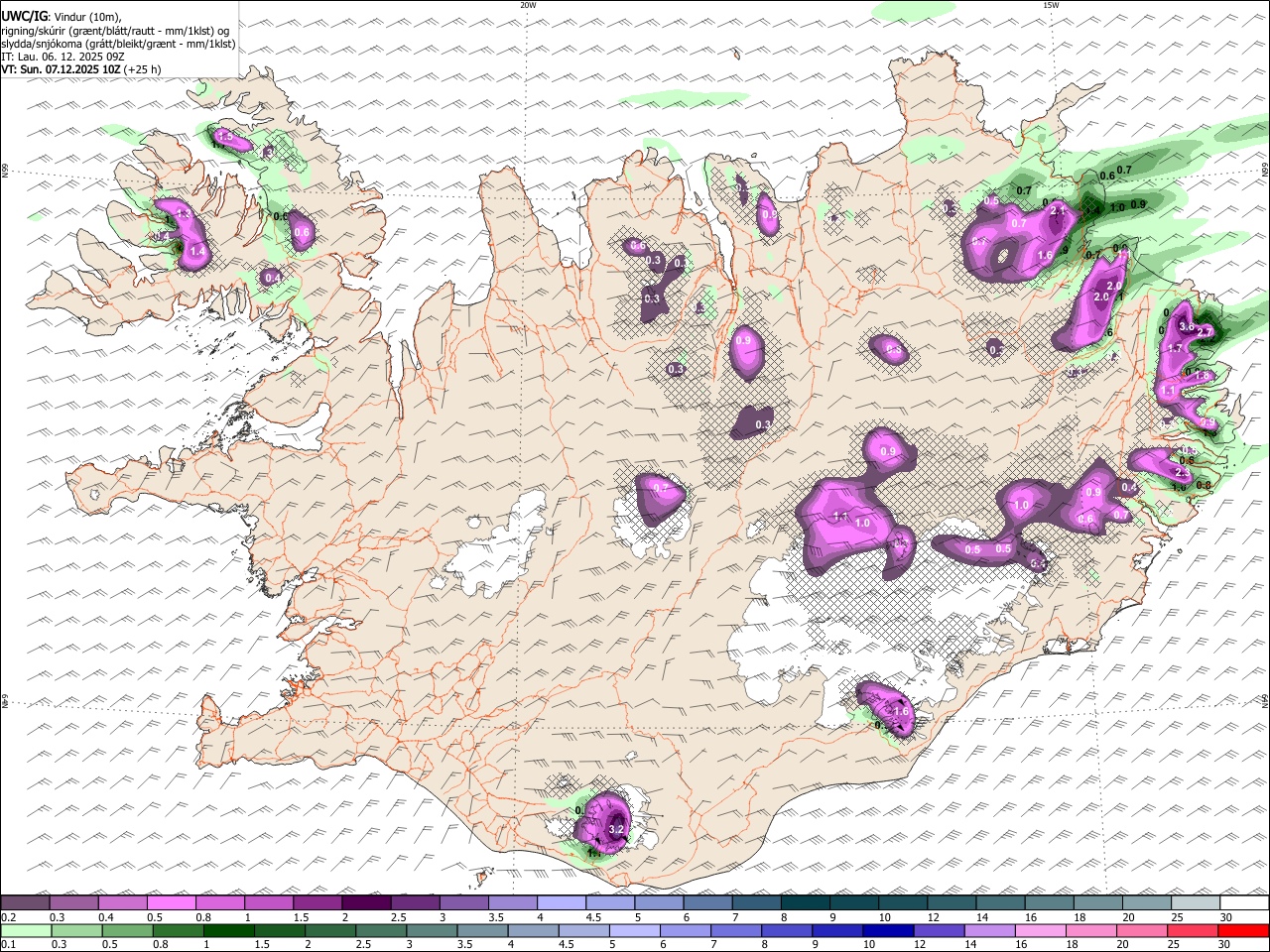Click the 9–10 rain legend swatch
The width and height of the screenshot is (1270, 952).
point(837,931)
